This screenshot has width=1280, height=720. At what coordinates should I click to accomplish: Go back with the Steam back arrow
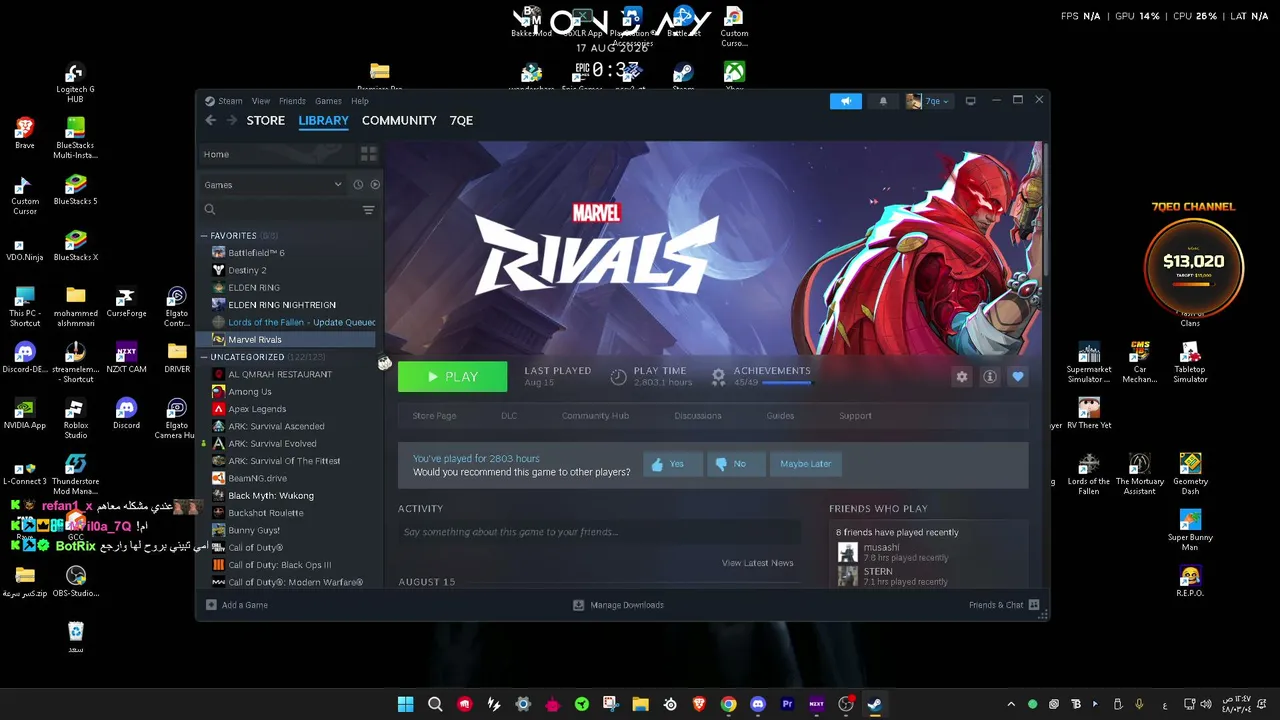(x=210, y=120)
